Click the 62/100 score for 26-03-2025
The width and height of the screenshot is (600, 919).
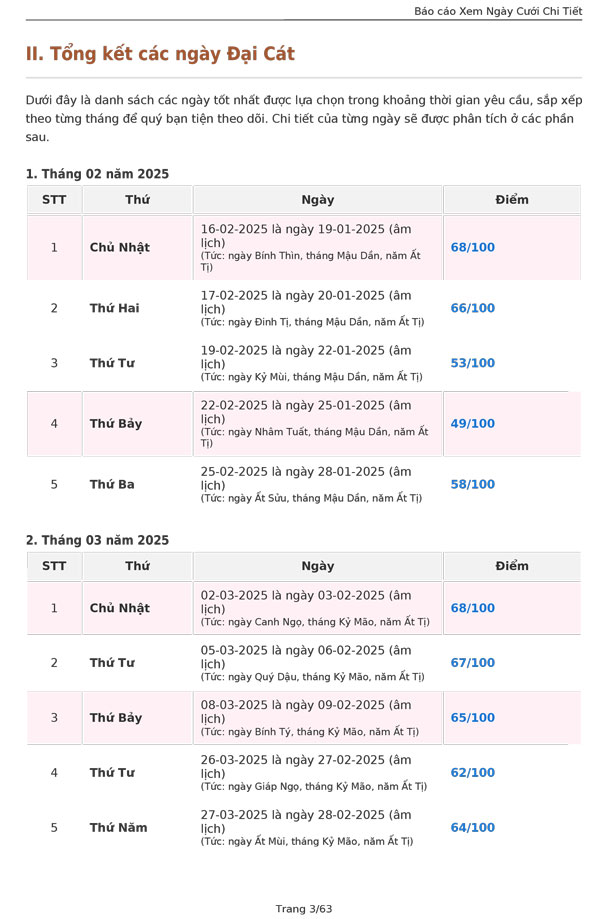(x=472, y=772)
